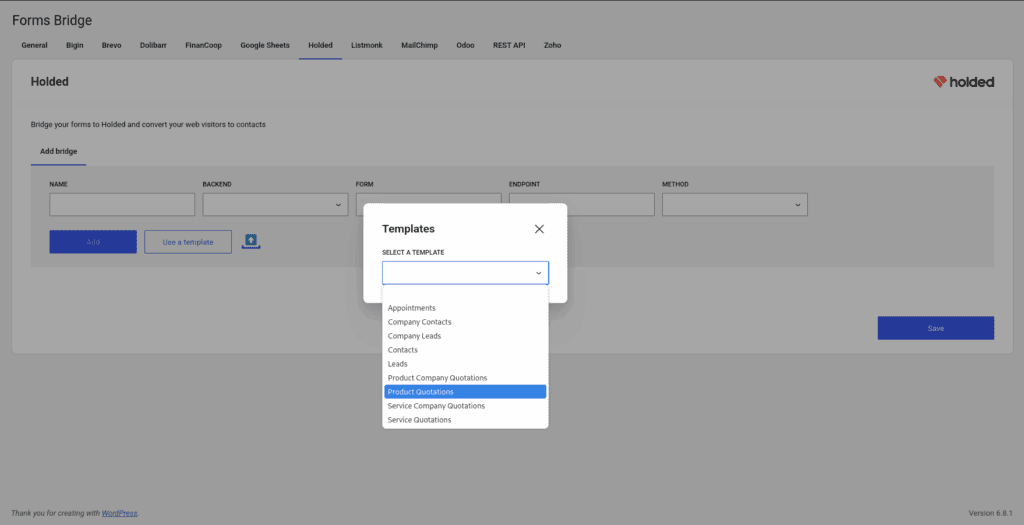1024x525 pixels.
Task: Switch to the Listmonk tab
Action: point(366,45)
